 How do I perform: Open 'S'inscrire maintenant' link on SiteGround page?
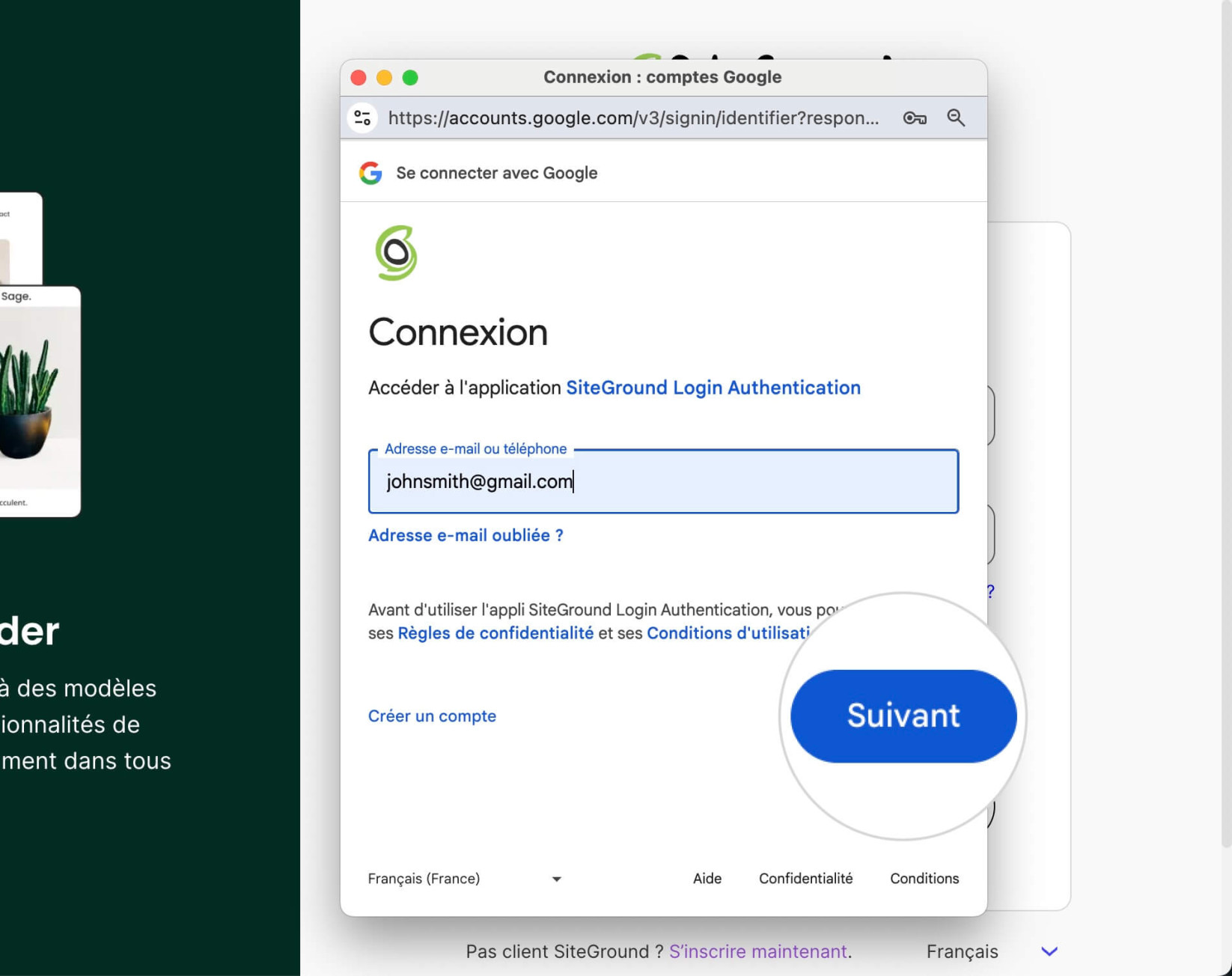point(758,951)
